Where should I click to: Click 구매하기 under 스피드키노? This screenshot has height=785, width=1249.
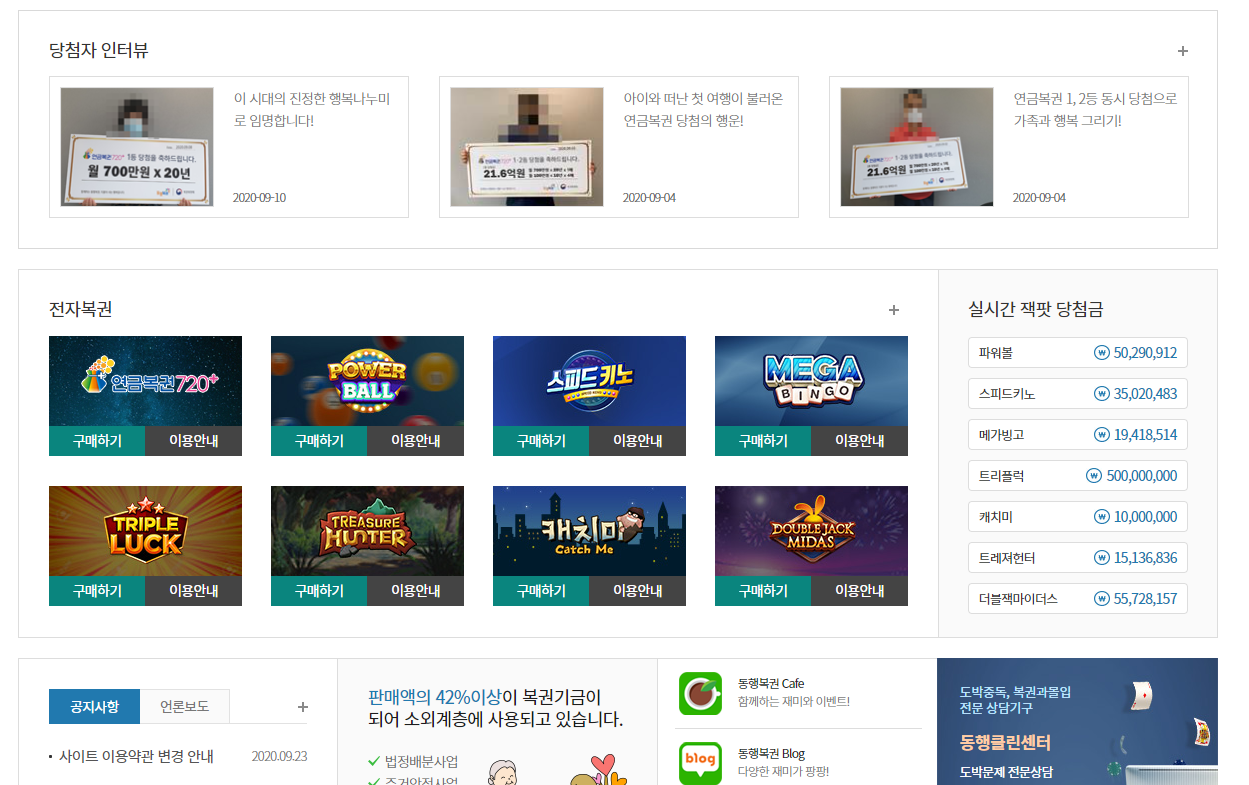click(541, 441)
